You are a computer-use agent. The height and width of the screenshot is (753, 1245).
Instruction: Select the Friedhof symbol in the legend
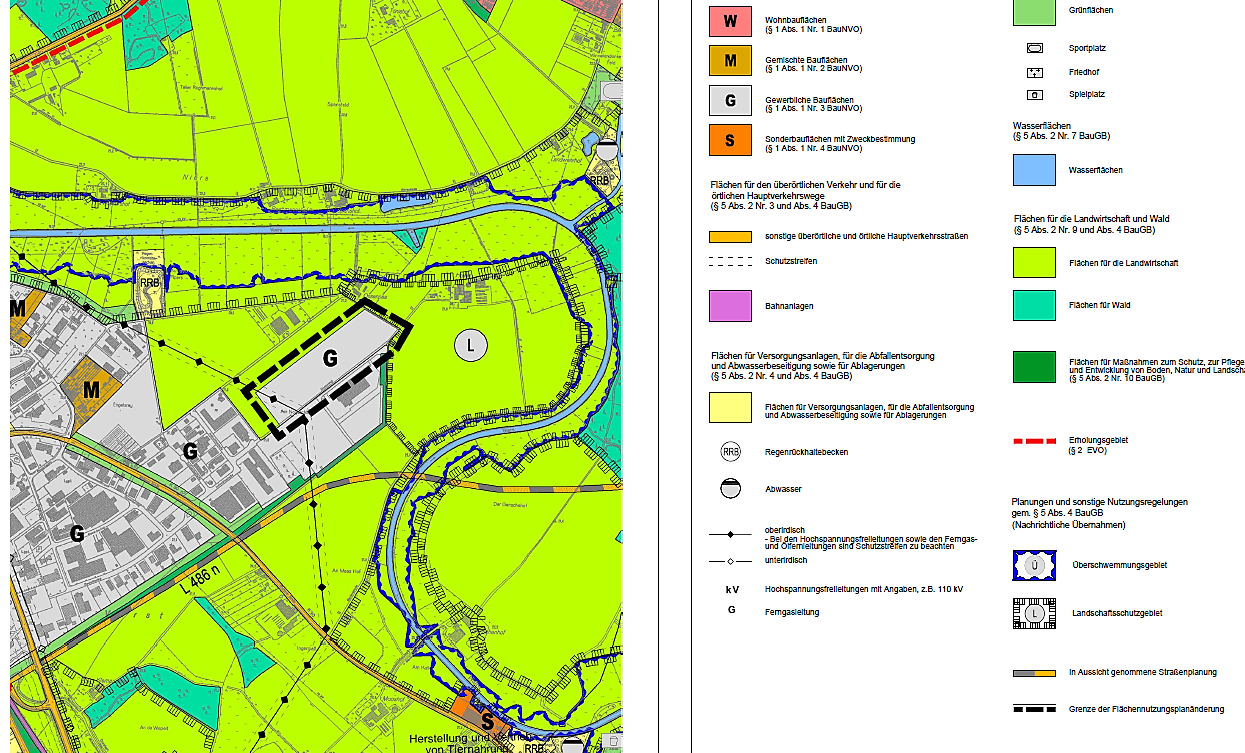tap(1035, 72)
